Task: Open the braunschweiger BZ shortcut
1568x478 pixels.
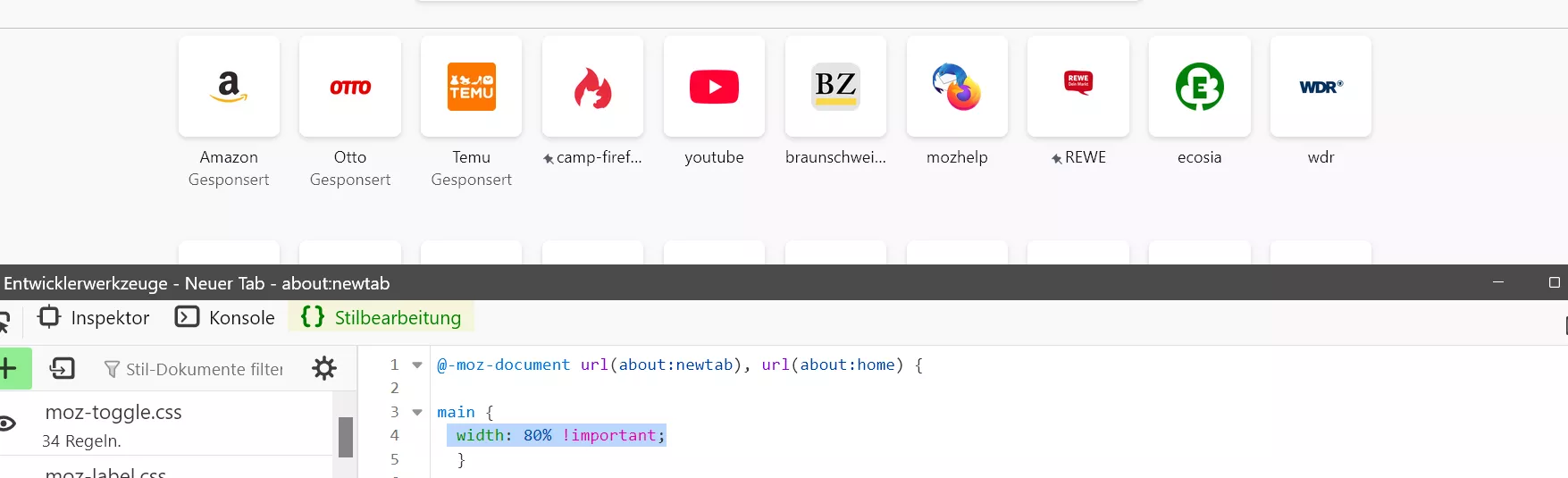Action: pyautogui.click(x=835, y=87)
